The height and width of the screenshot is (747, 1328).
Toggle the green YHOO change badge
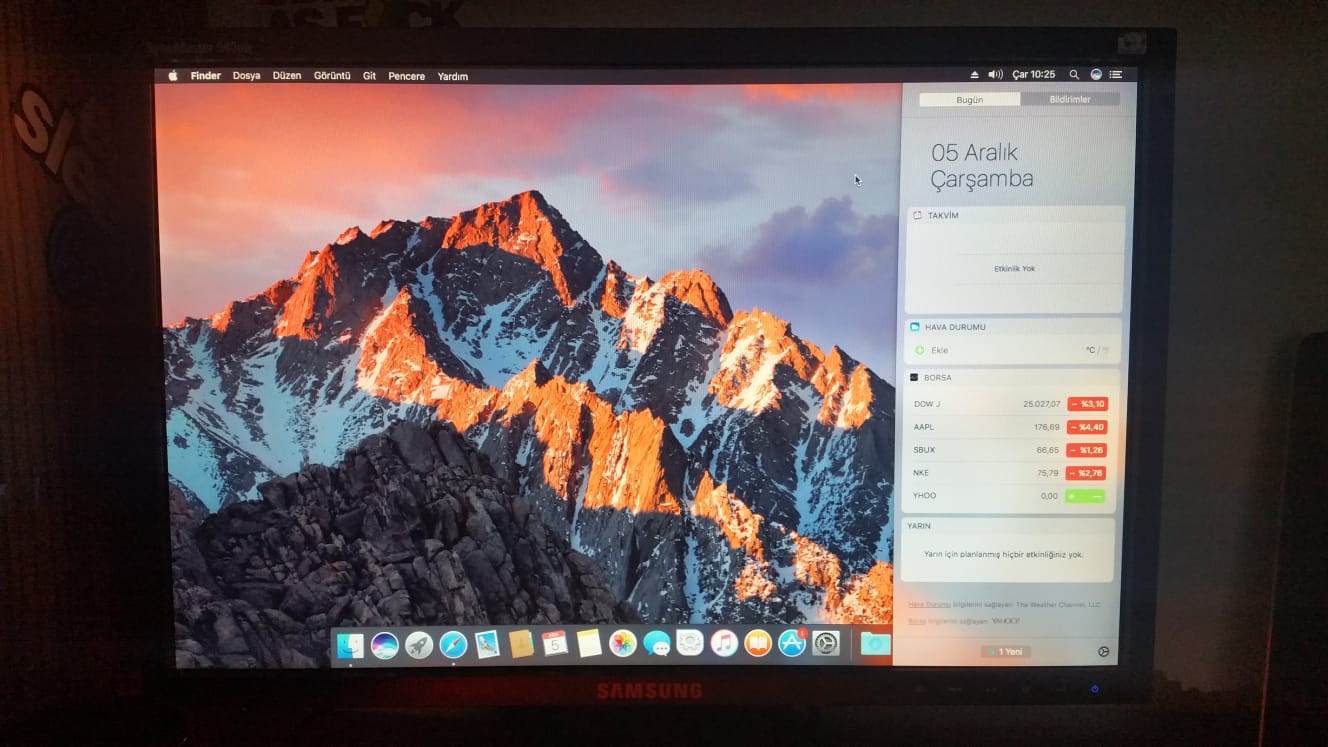pos(1085,496)
